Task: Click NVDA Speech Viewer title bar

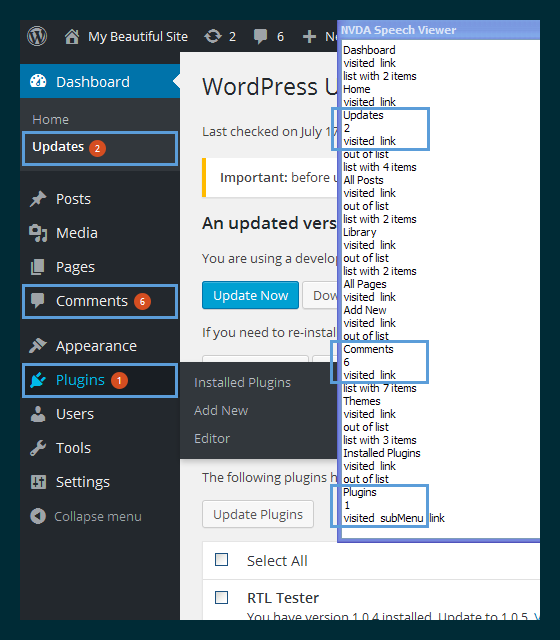Action: [x=439, y=30]
